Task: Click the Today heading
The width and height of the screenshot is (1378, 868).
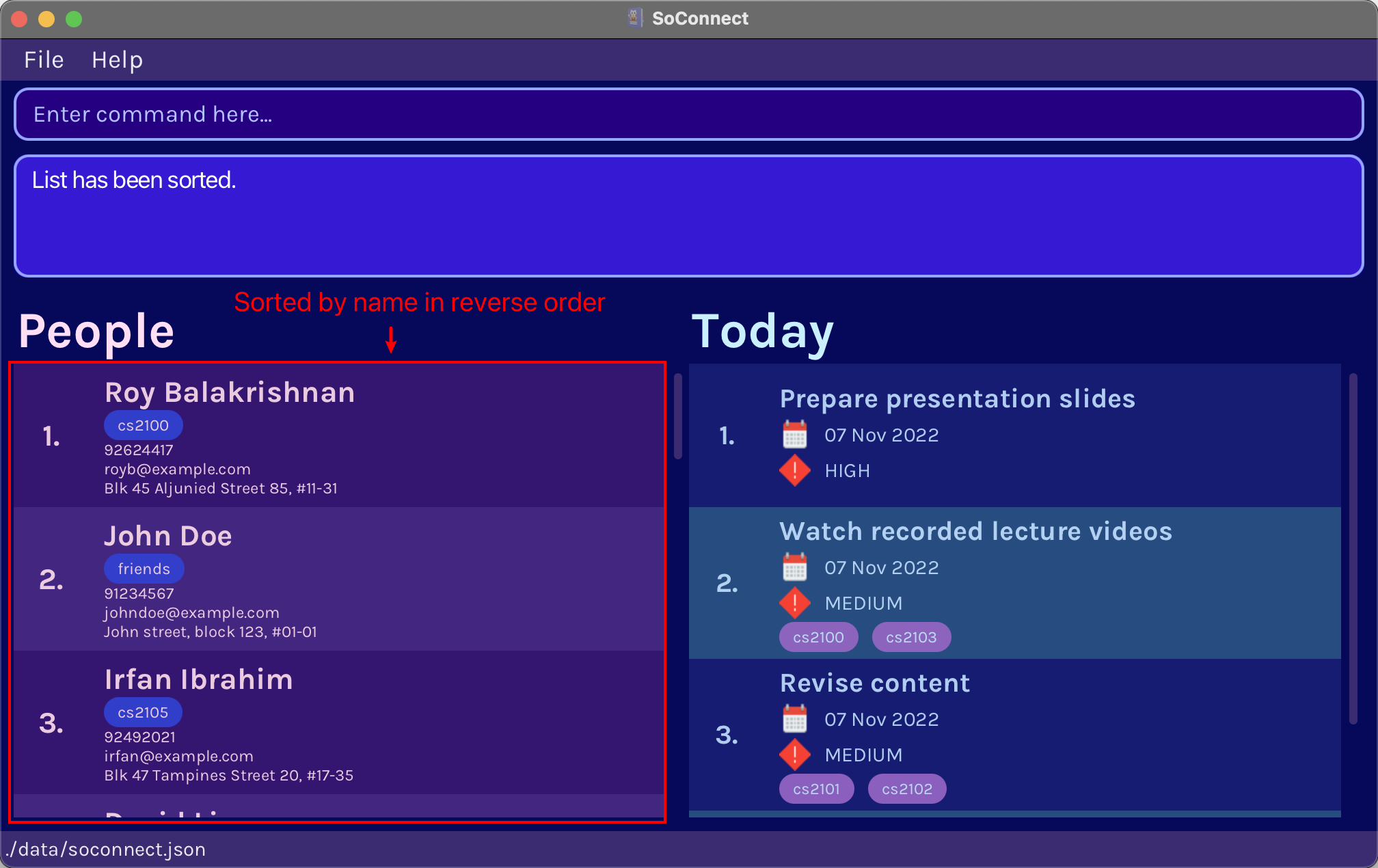Action: tap(763, 332)
